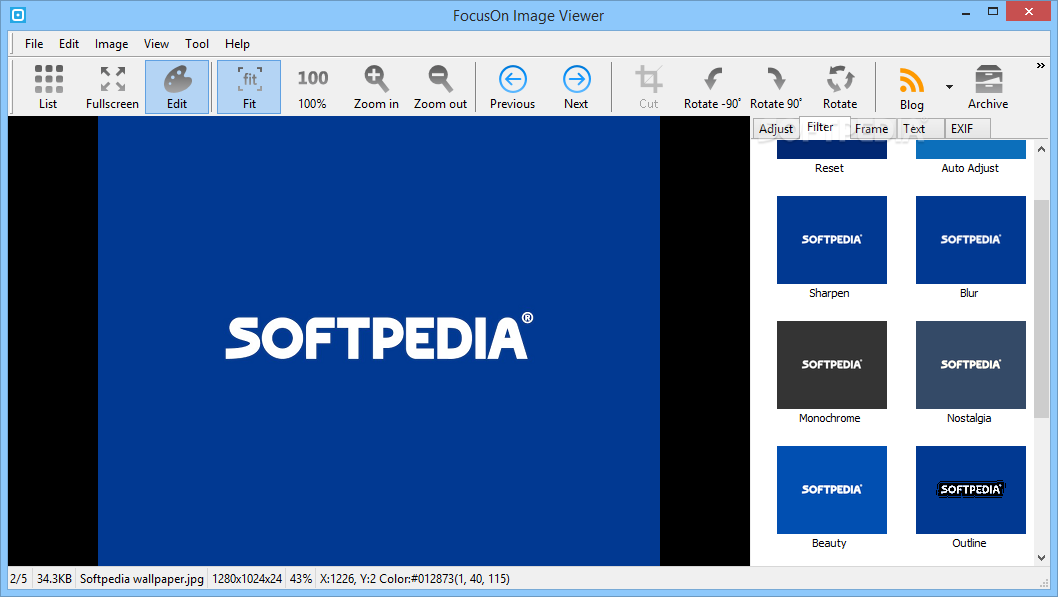Click the displayed Softpedia image

click(x=379, y=341)
